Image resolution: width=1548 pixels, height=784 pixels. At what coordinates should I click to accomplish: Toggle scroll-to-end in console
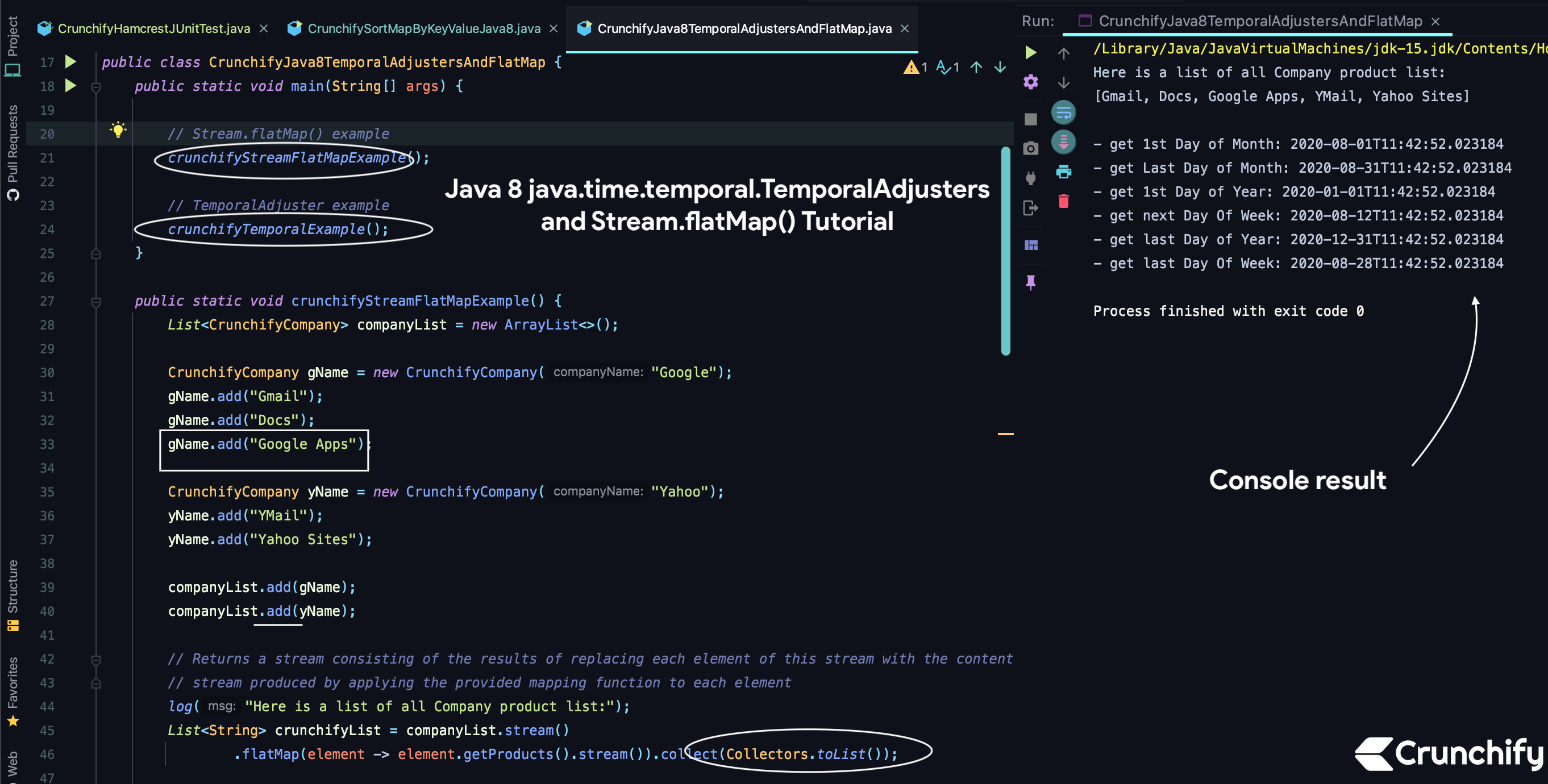1064,143
